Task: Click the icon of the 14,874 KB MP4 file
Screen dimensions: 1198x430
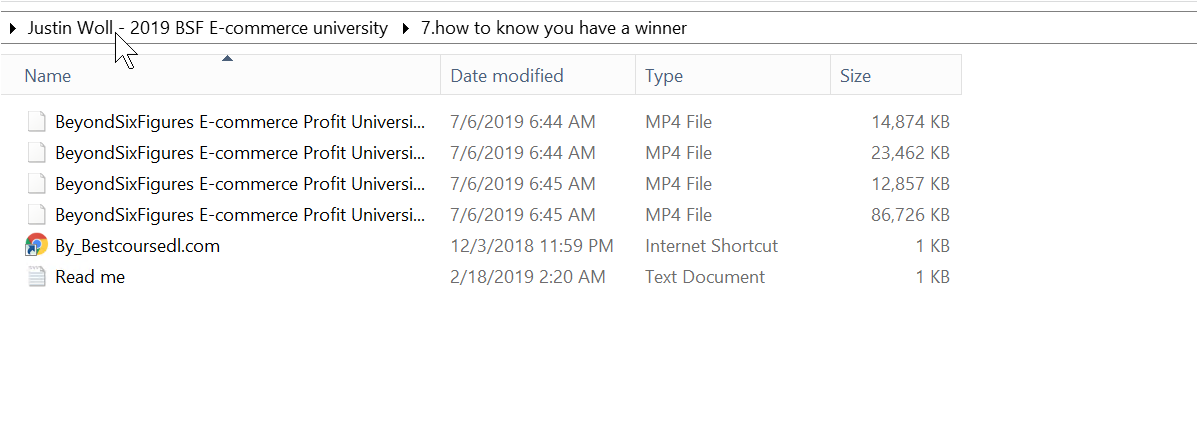Action: [37, 123]
